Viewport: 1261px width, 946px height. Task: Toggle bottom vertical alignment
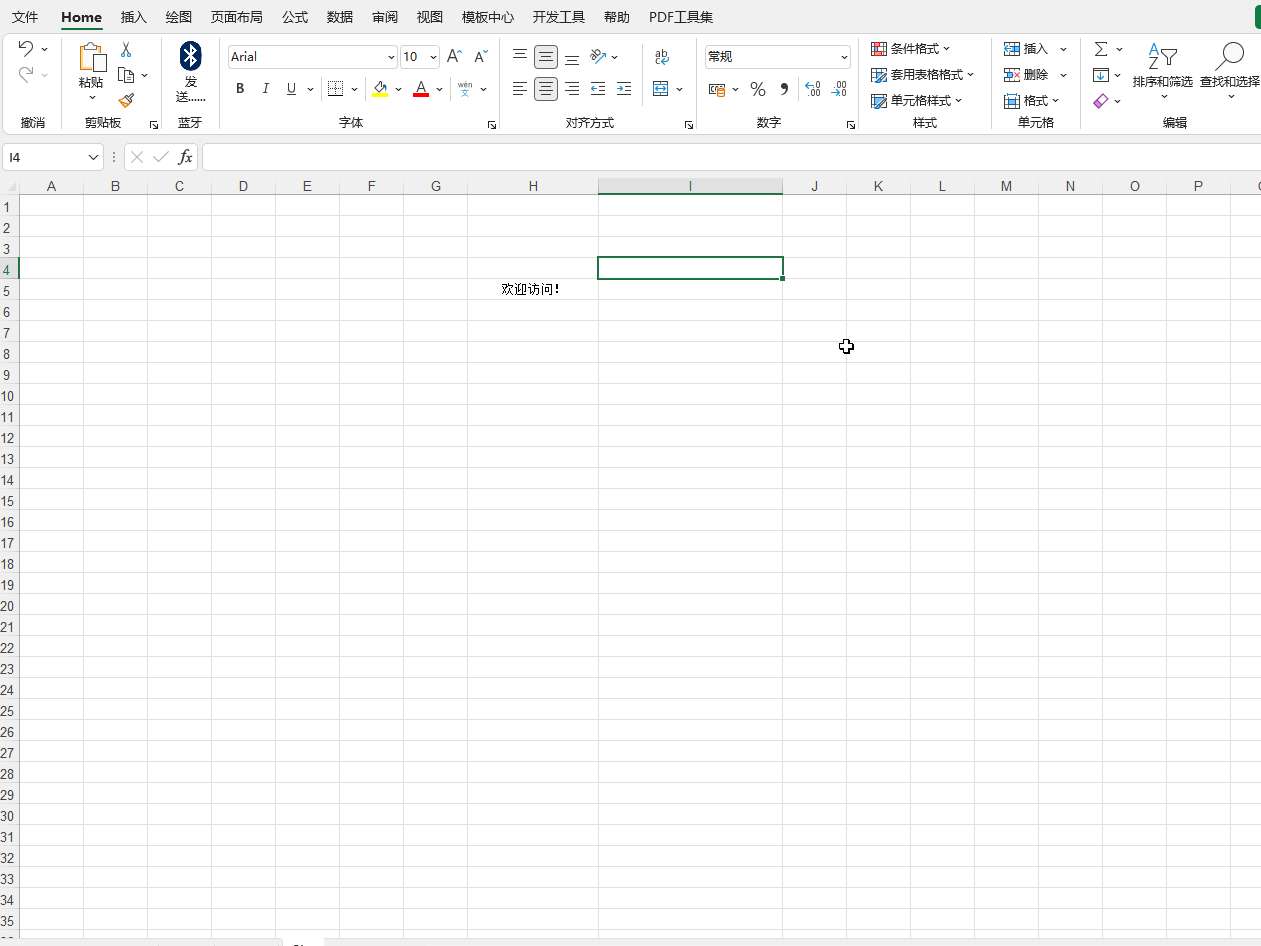click(572, 57)
